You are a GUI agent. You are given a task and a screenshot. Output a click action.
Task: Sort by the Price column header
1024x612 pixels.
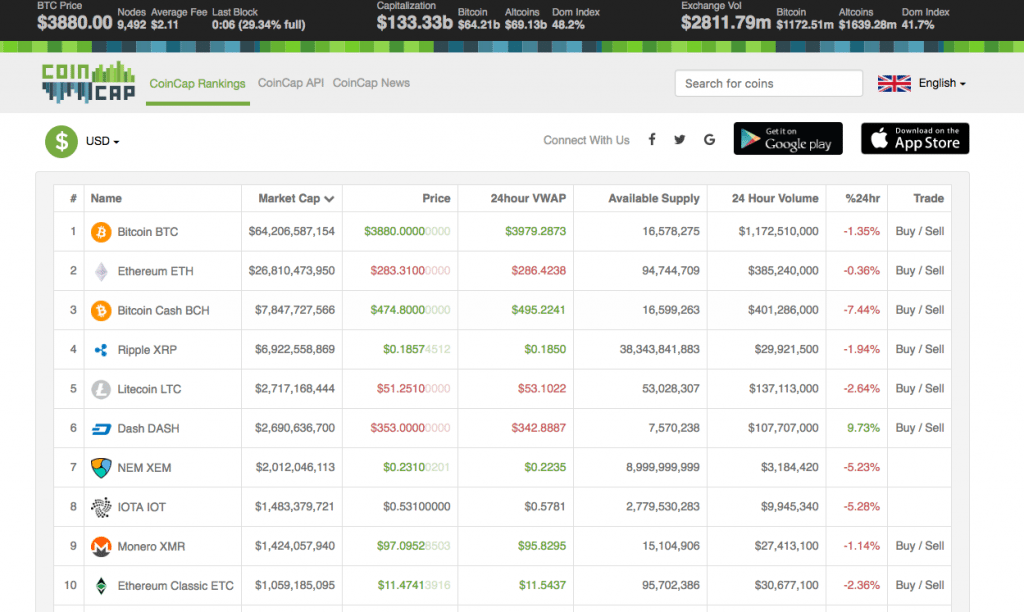coord(436,199)
